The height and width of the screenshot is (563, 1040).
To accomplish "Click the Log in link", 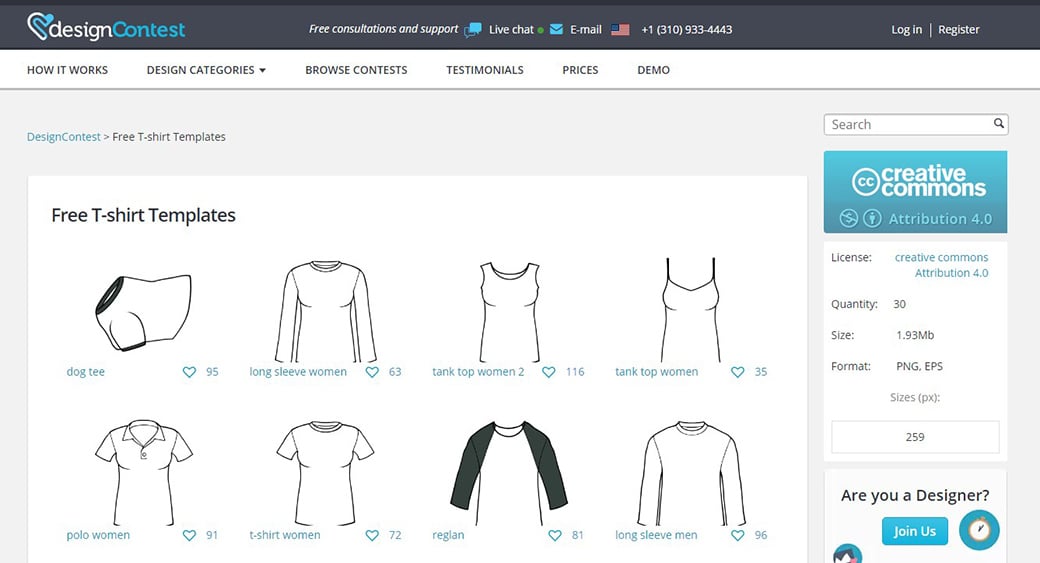I will [x=906, y=30].
